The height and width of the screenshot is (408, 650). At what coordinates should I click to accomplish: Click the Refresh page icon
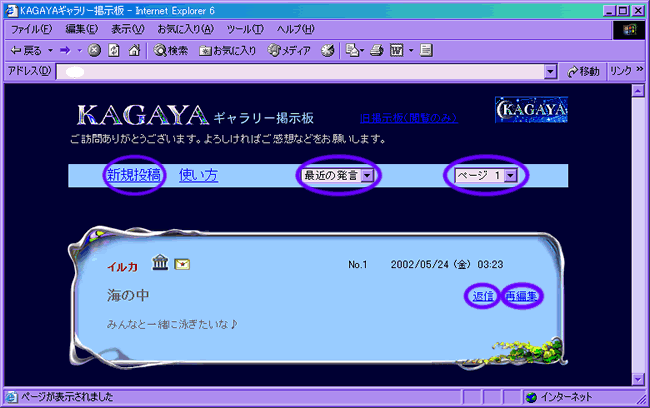[114, 51]
